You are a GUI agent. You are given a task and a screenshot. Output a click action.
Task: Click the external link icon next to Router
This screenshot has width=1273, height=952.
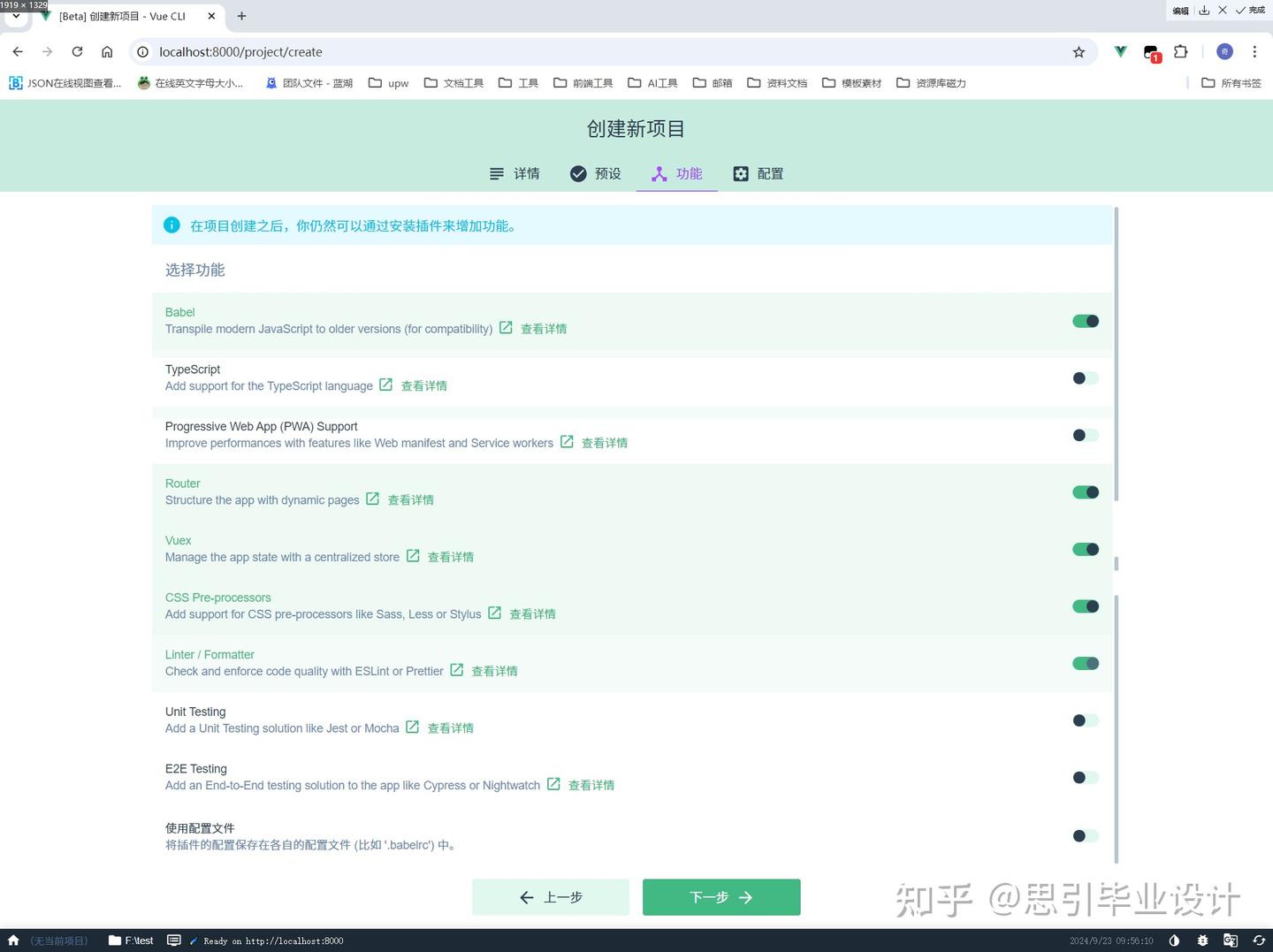coord(372,499)
